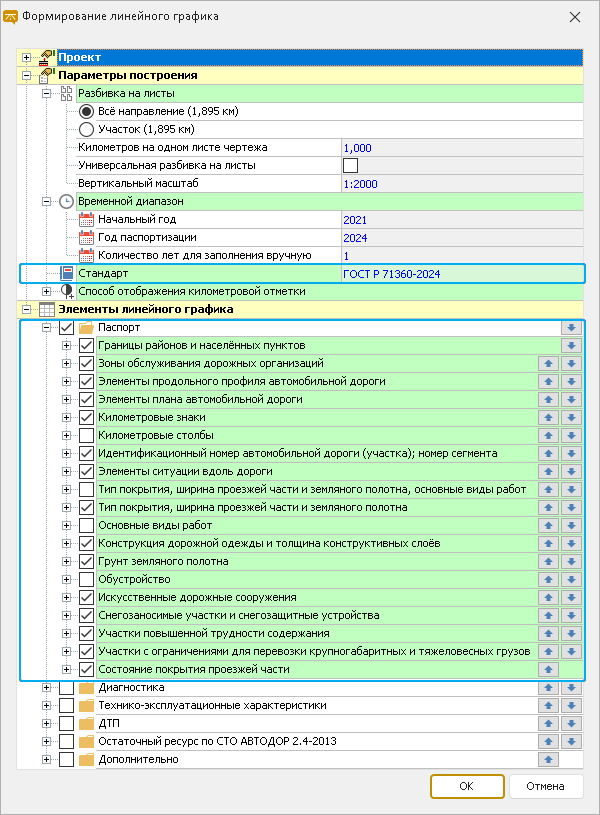Viewport: 600px width, 815px height.
Task: Uncheck Элементы ситуации вдоль дороги
Action: point(86,471)
